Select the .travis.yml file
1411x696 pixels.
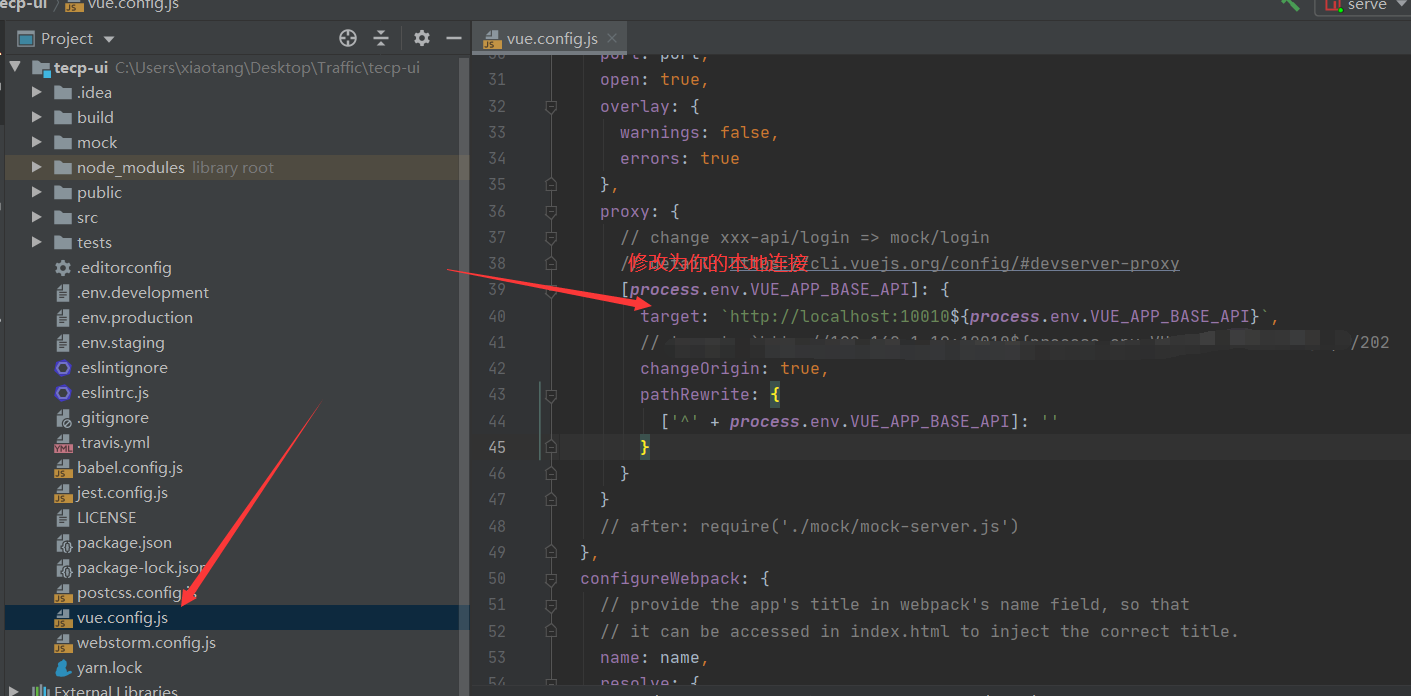tap(113, 442)
